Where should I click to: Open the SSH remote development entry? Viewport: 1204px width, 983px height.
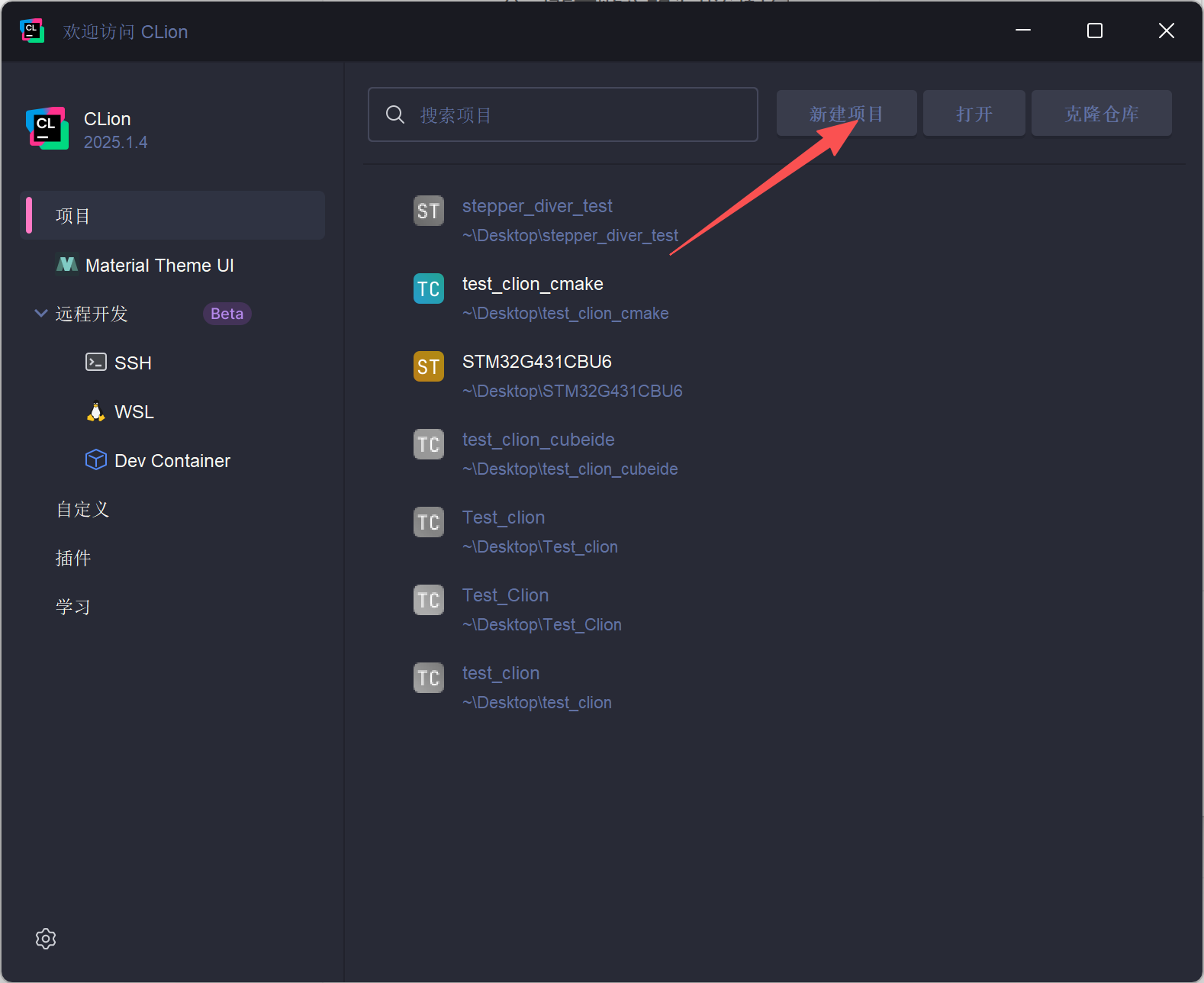[x=133, y=363]
